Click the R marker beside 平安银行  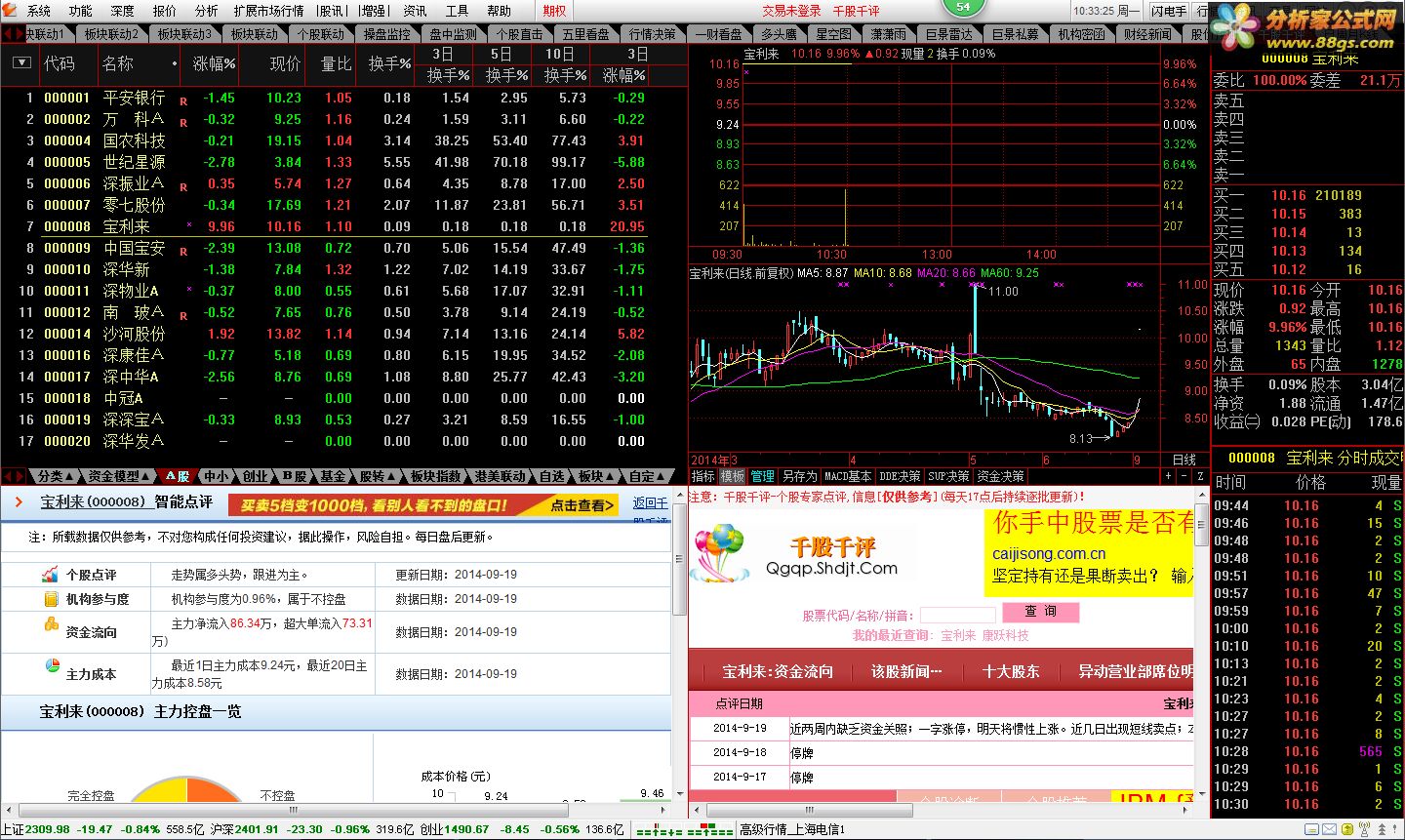click(183, 100)
